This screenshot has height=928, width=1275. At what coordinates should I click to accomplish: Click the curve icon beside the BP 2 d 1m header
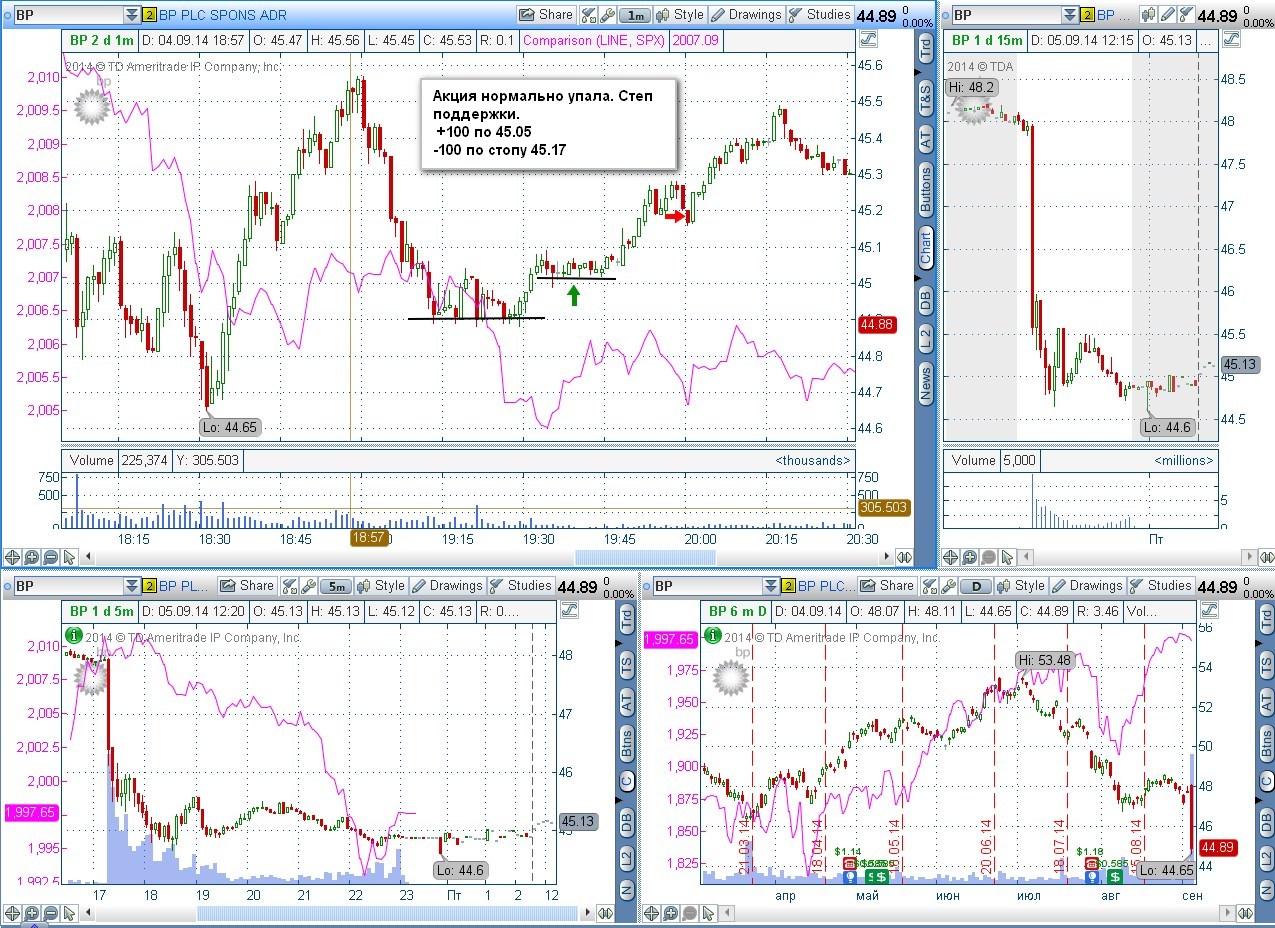pos(867,40)
